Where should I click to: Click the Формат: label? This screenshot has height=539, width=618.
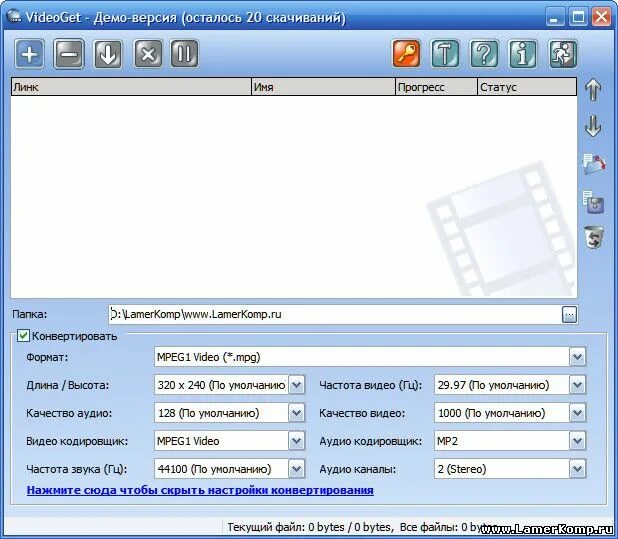click(47, 357)
